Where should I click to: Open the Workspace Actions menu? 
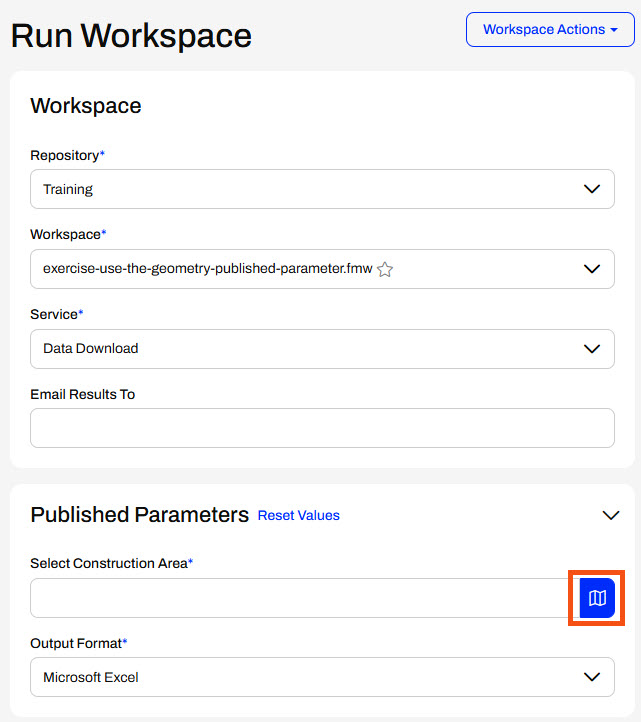click(550, 30)
